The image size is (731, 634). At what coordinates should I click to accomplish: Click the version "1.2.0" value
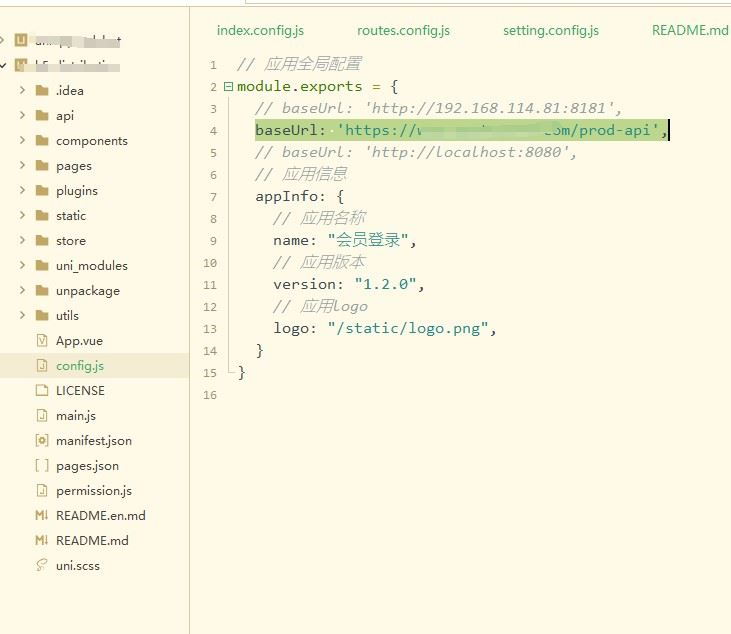(385, 284)
